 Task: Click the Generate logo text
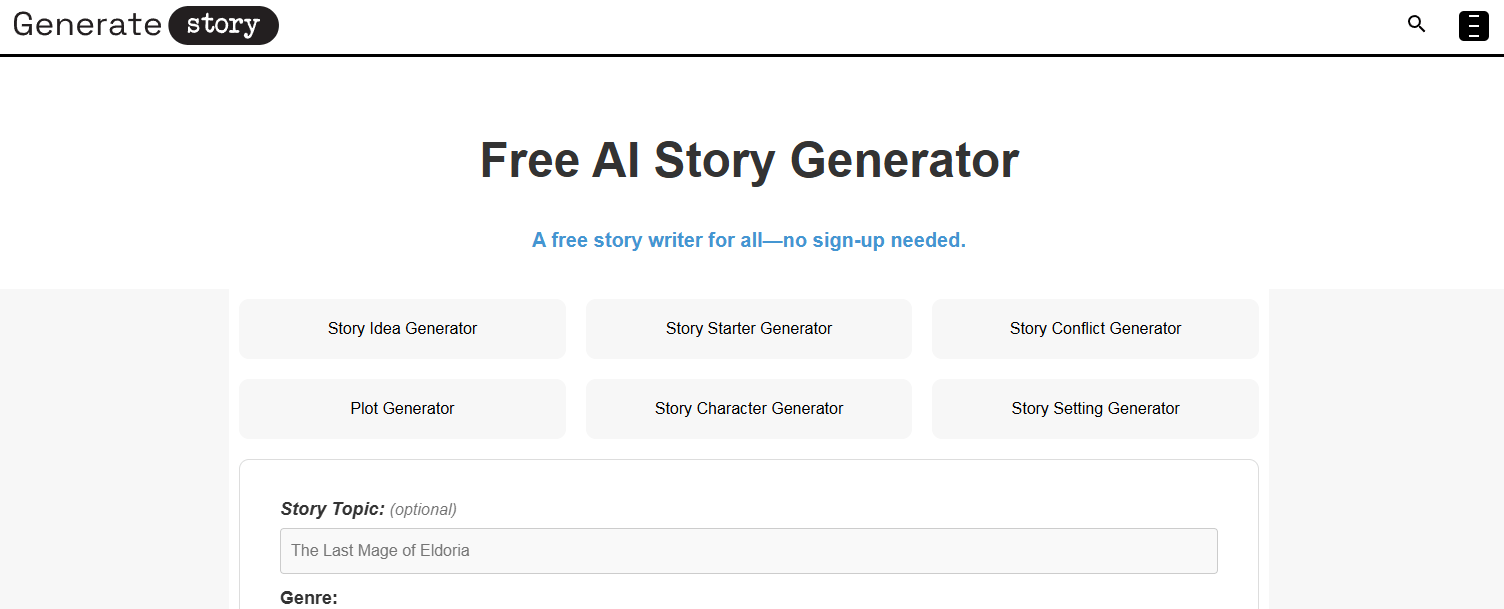(86, 24)
